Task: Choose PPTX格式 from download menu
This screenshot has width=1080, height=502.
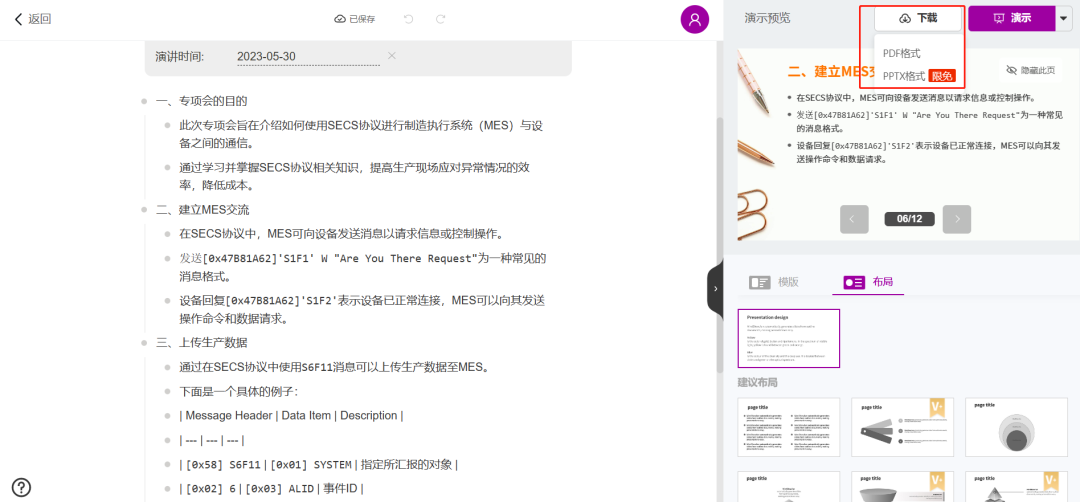Action: pos(903,76)
